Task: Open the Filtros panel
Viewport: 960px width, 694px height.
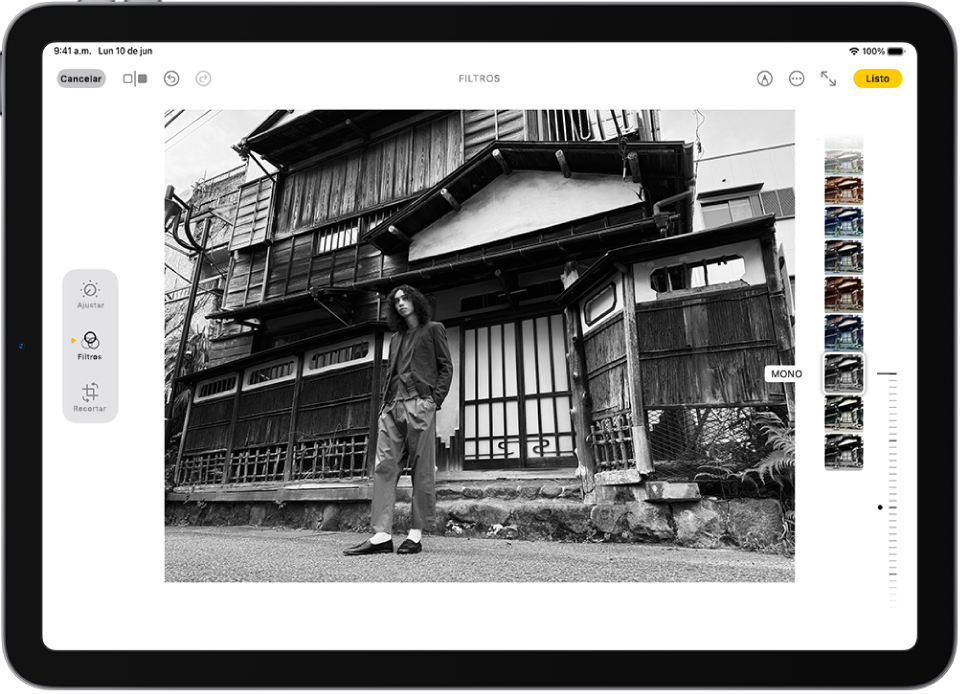Action: click(90, 345)
